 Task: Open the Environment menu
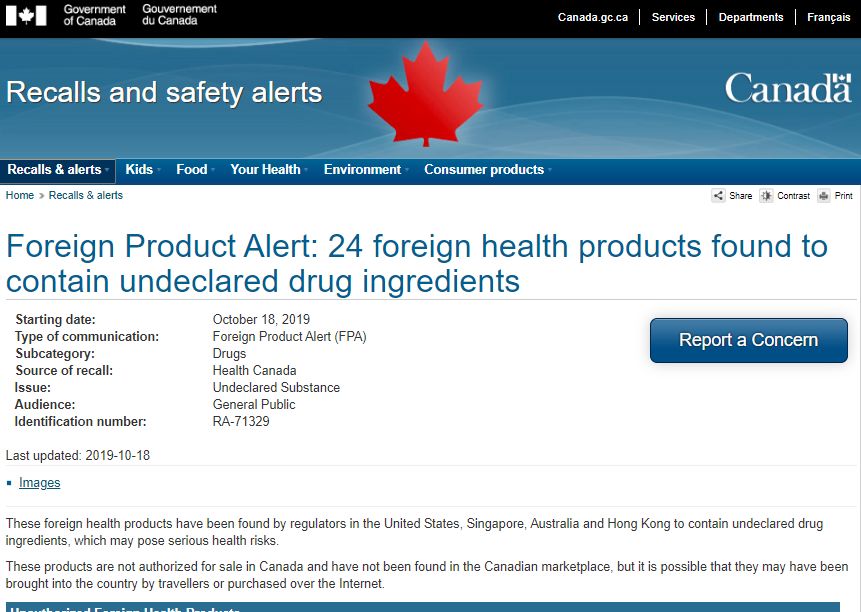pyautogui.click(x=366, y=170)
